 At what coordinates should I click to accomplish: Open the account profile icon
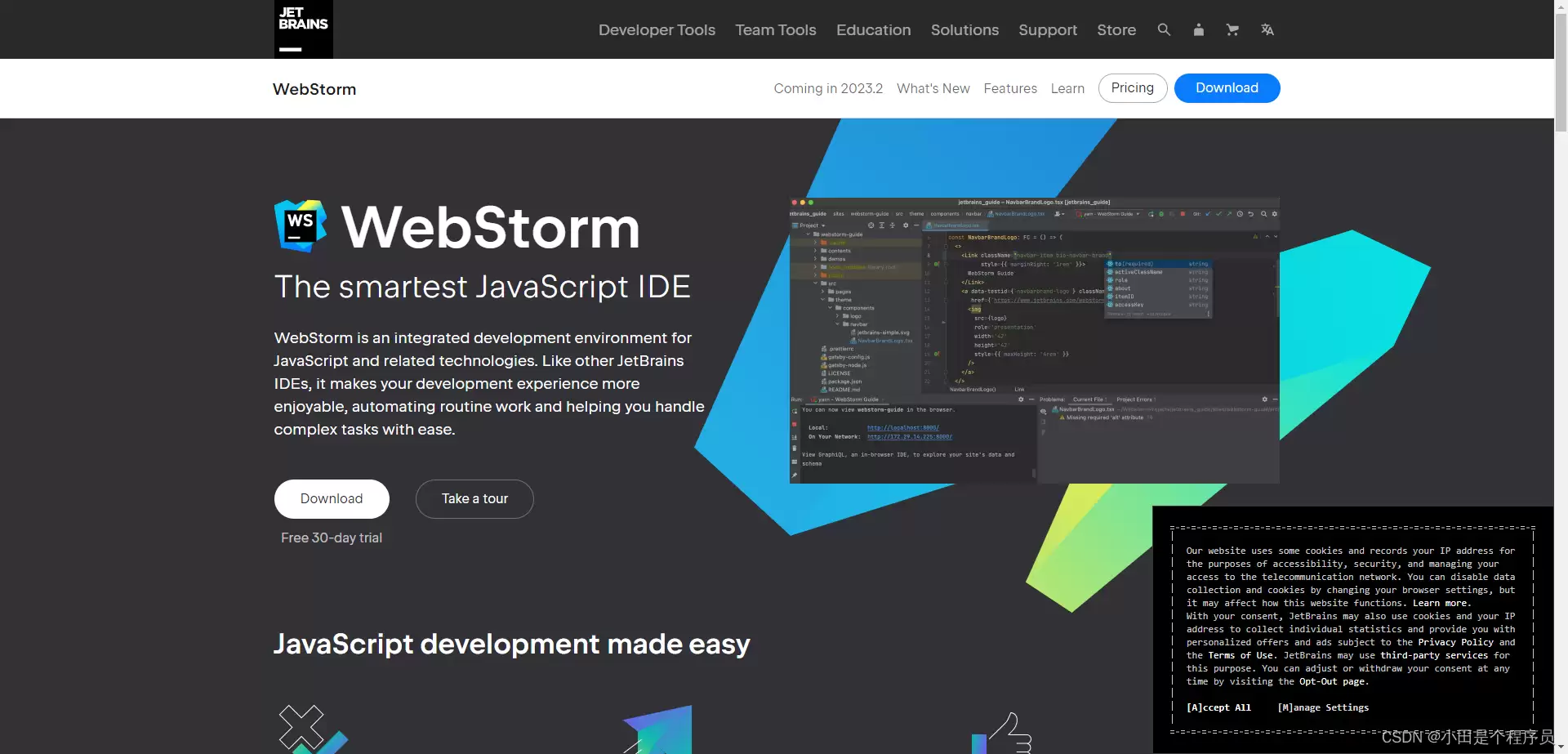click(x=1198, y=29)
